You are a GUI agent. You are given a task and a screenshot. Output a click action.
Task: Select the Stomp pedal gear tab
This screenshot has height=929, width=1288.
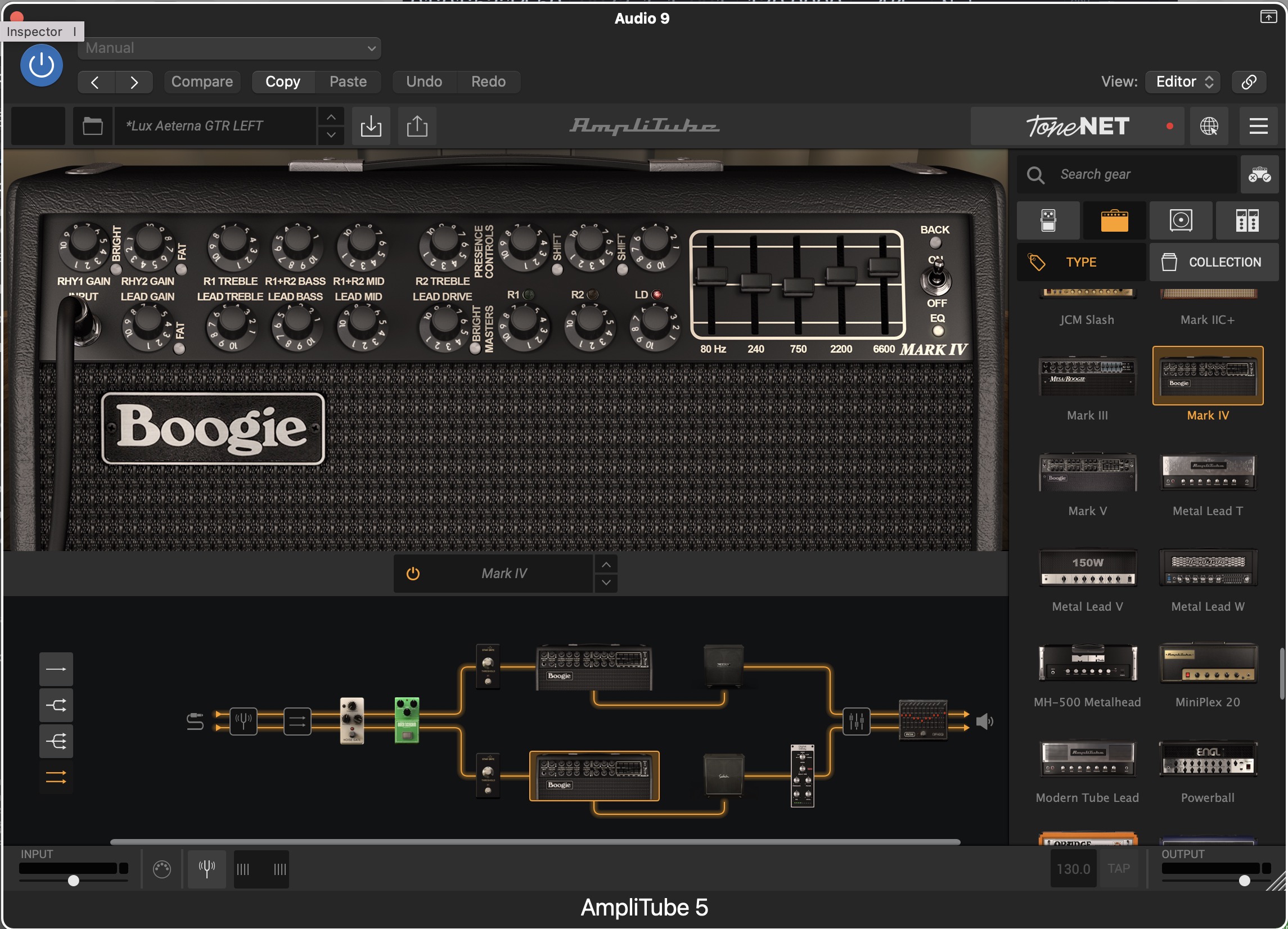pos(1048,220)
